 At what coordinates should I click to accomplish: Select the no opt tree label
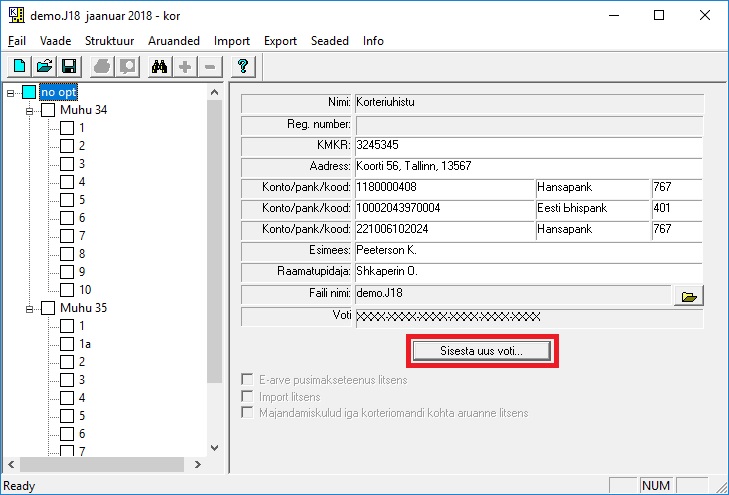point(58,92)
